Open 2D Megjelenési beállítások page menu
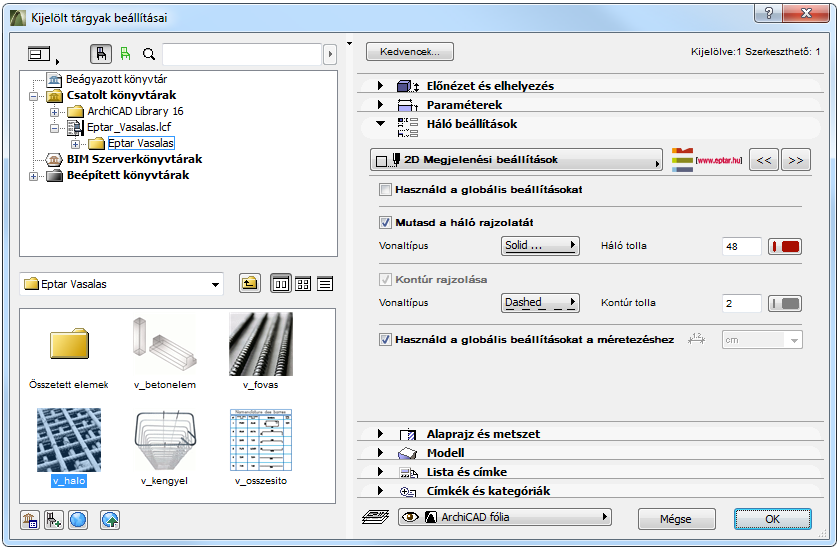 point(516,160)
